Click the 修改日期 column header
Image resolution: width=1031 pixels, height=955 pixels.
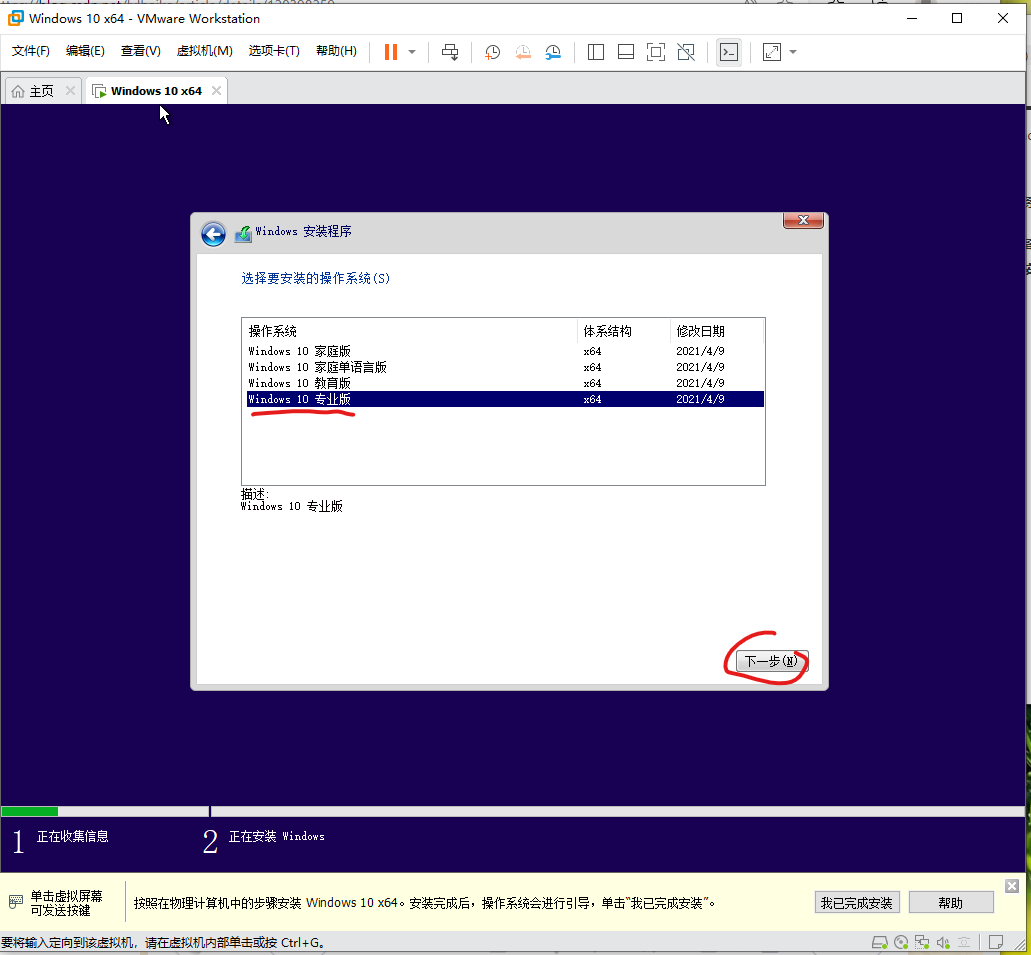click(x=717, y=331)
